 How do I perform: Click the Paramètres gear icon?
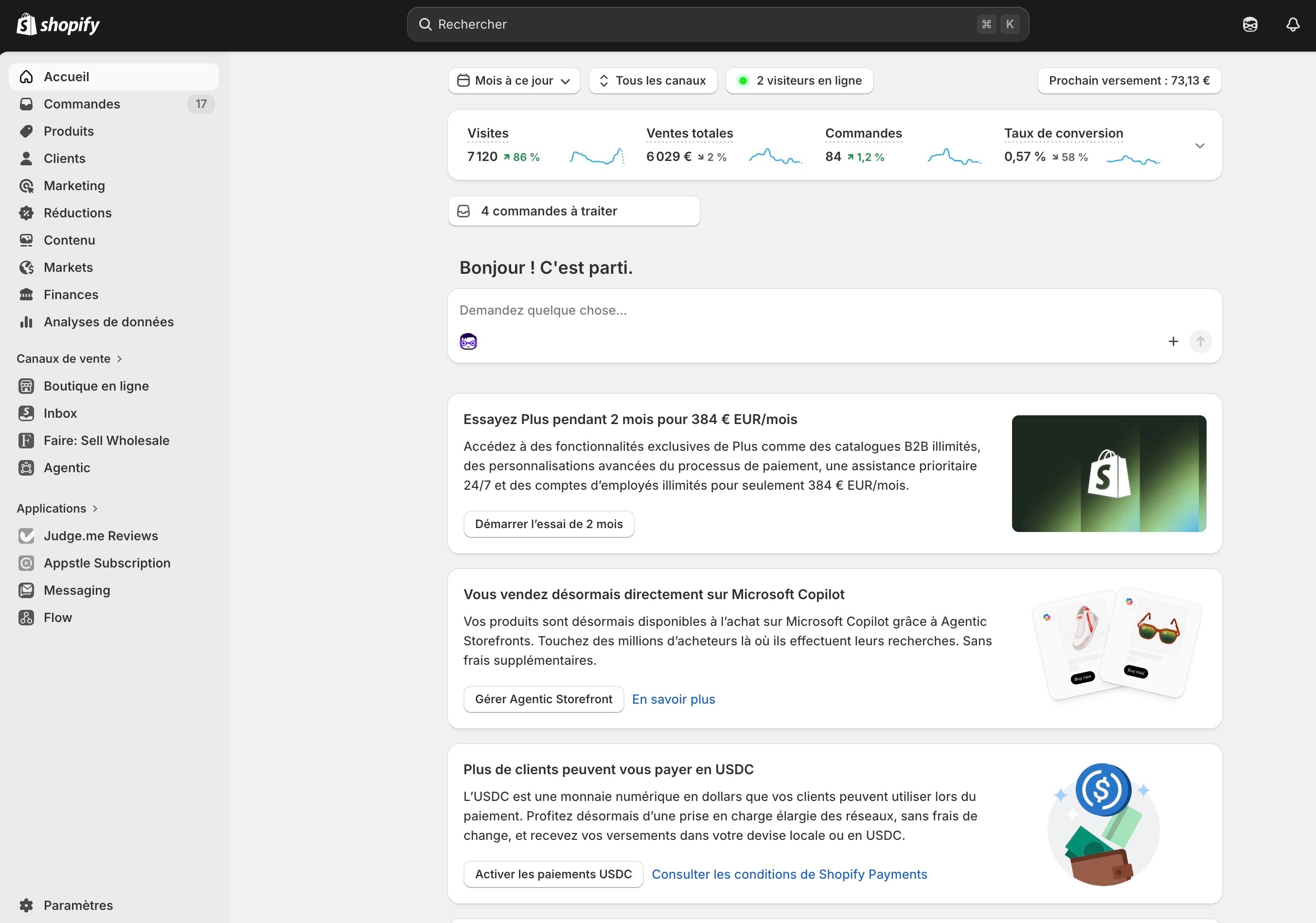tap(26, 905)
